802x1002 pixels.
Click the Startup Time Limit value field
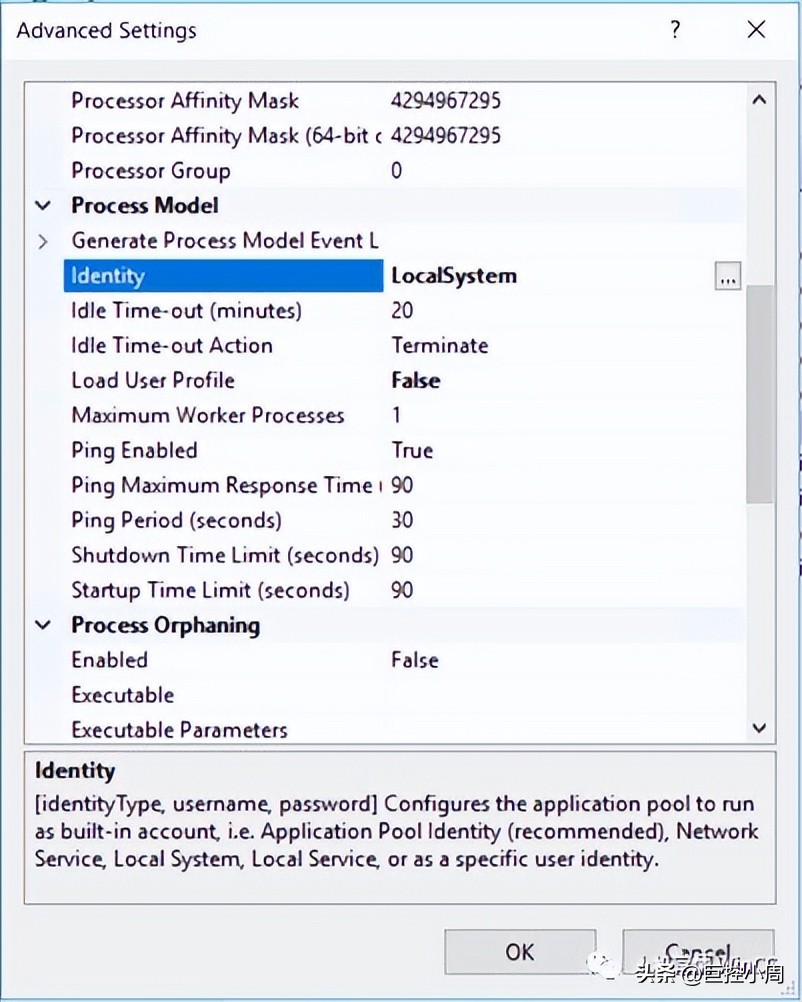click(402, 590)
